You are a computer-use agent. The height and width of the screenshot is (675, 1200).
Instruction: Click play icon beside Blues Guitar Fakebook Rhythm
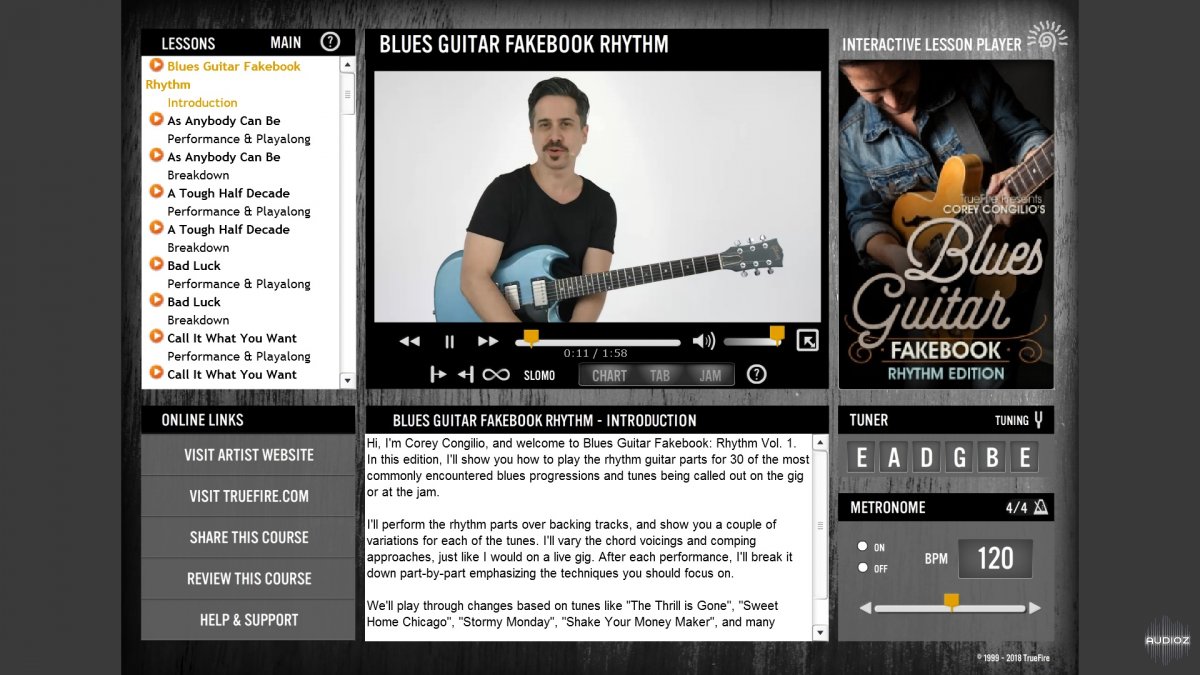[156, 65]
